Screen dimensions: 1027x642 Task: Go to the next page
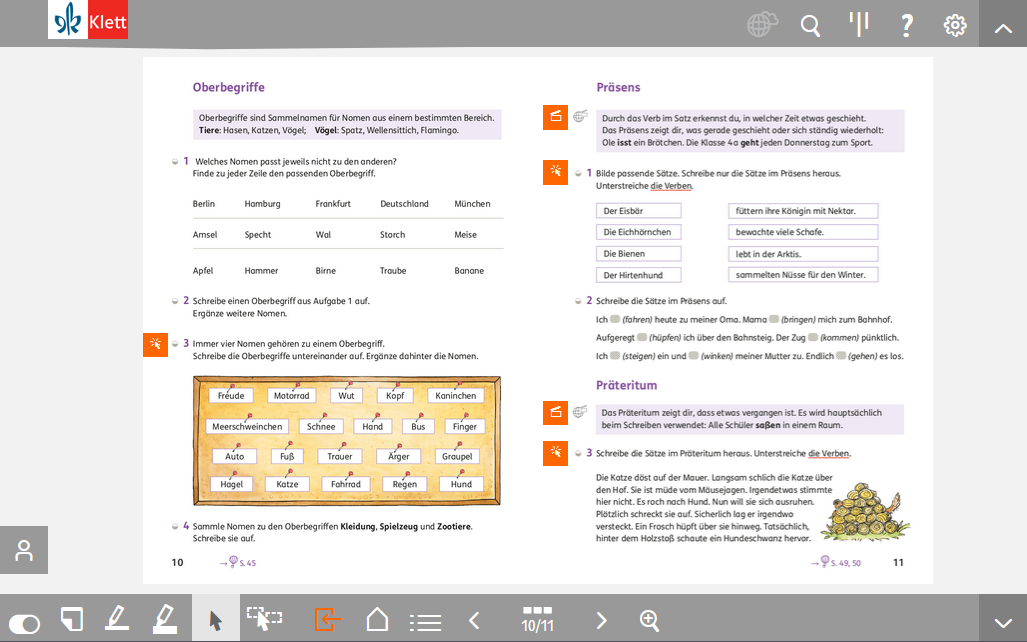(x=601, y=621)
